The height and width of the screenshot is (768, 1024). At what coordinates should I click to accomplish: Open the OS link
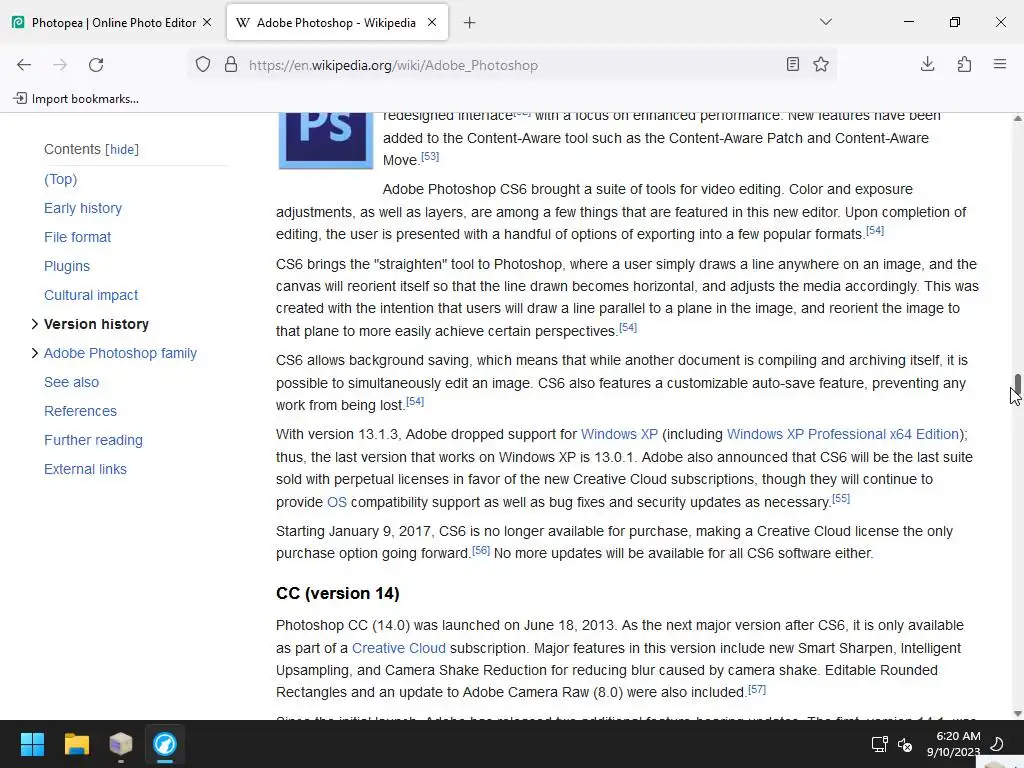337,502
